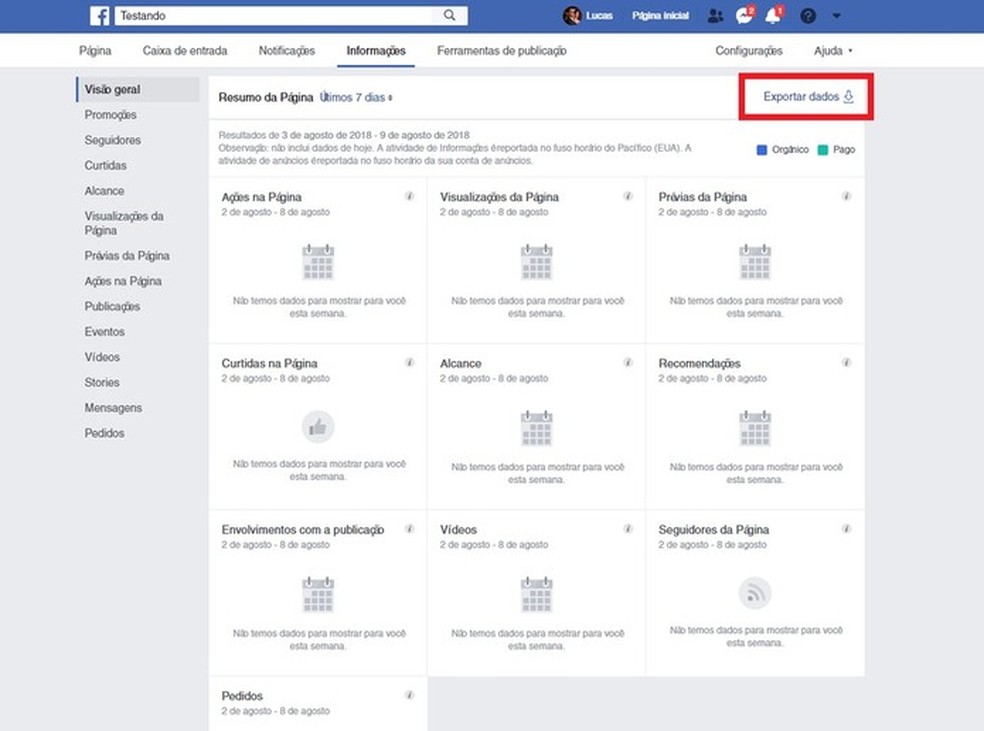Viewport: 984px width, 731px height.
Task: Click calendar icon in Alcance card
Action: pos(537,428)
